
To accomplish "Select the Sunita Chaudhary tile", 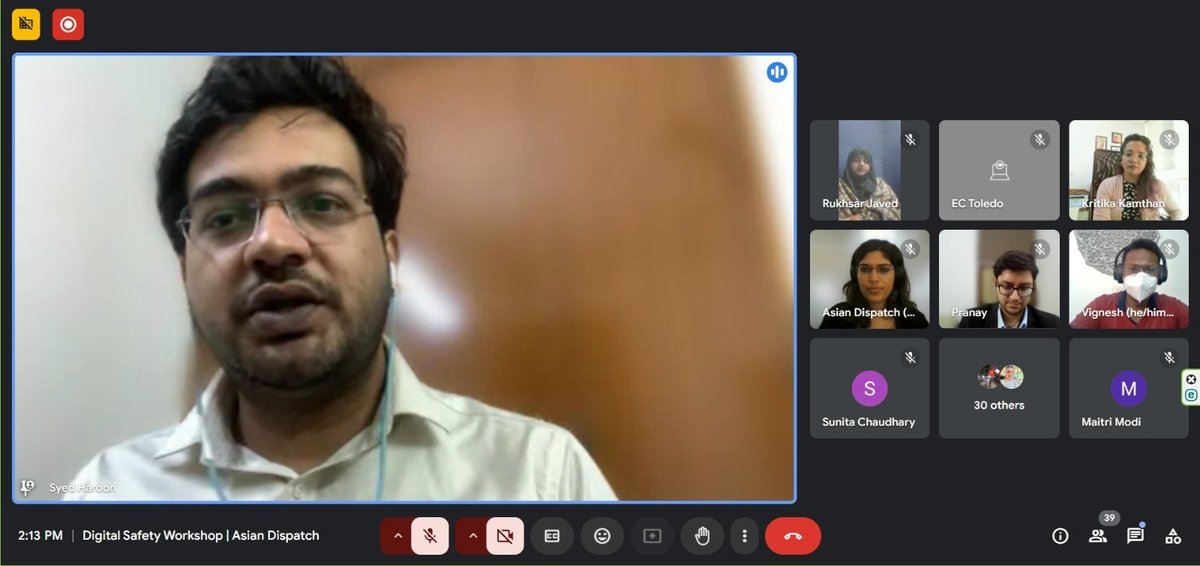I will tap(869, 388).
